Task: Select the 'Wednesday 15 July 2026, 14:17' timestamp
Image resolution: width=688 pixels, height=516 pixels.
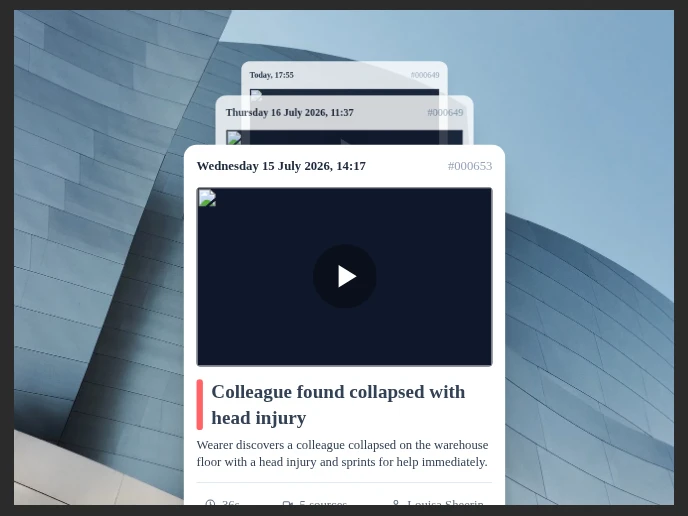Action: tap(281, 166)
